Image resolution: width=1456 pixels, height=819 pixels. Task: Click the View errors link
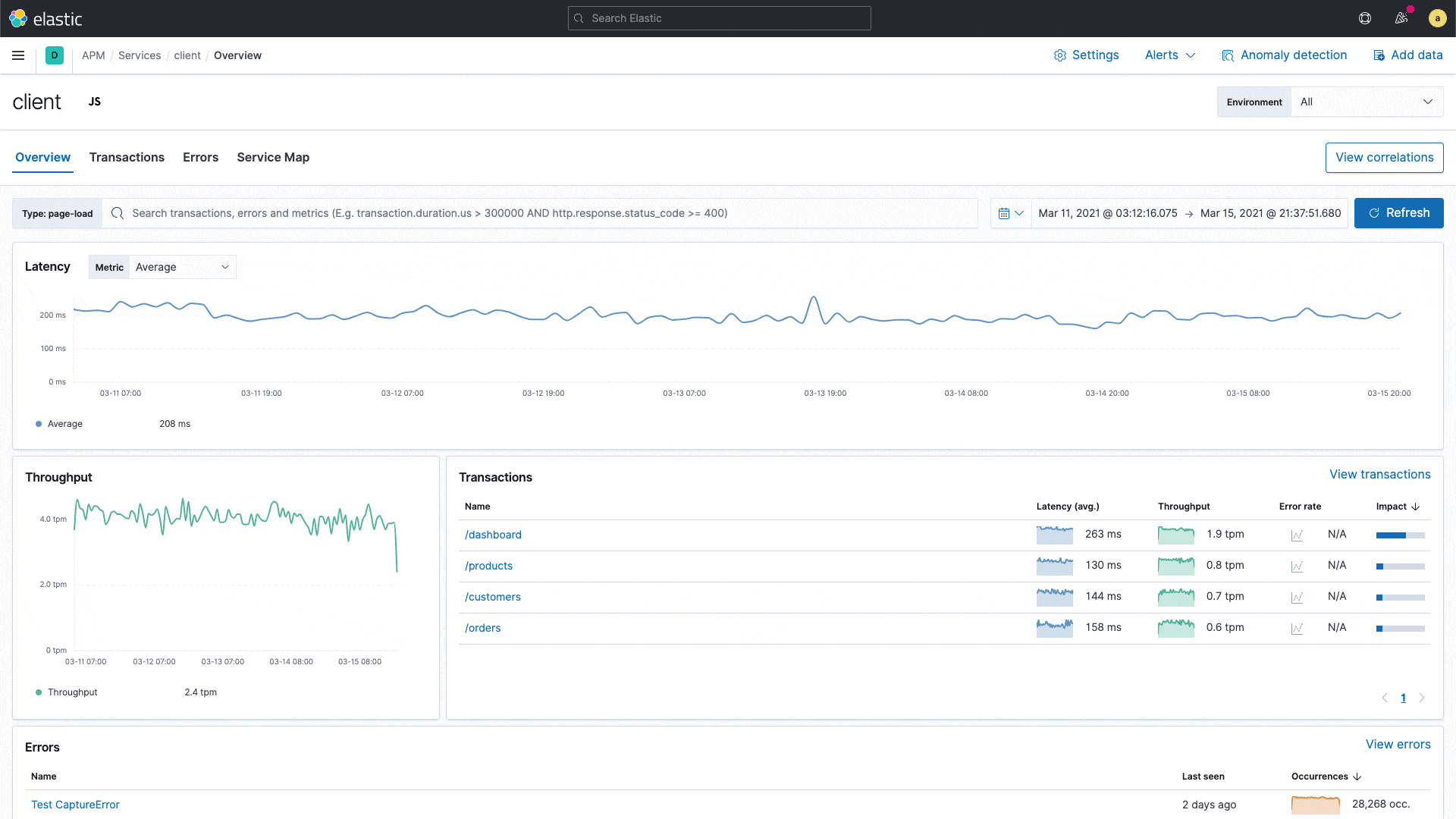tap(1398, 744)
